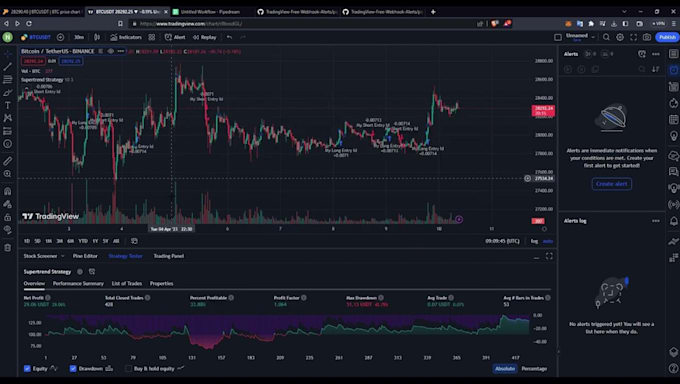The width and height of the screenshot is (680, 384).
Task: Open Alerts log more options menu
Action: tap(656, 221)
